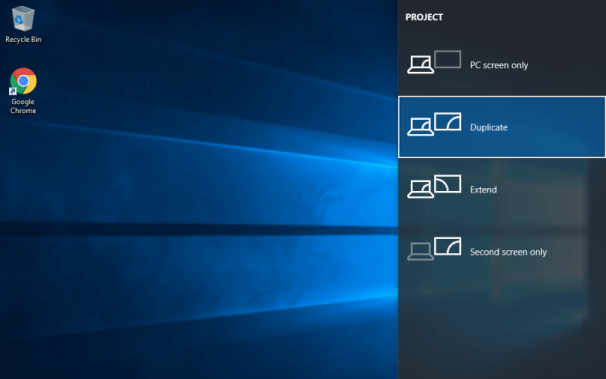606x379 pixels.
Task: Click the PC screen only monitor icon
Action: 434,62
